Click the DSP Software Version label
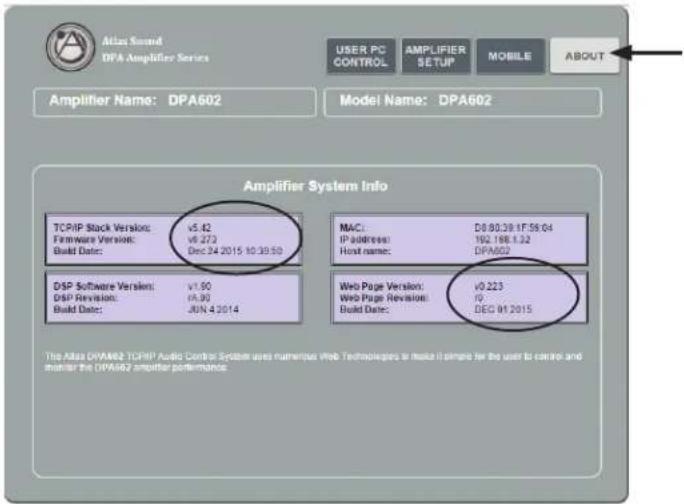This screenshot has height=504, width=684. coord(104,287)
